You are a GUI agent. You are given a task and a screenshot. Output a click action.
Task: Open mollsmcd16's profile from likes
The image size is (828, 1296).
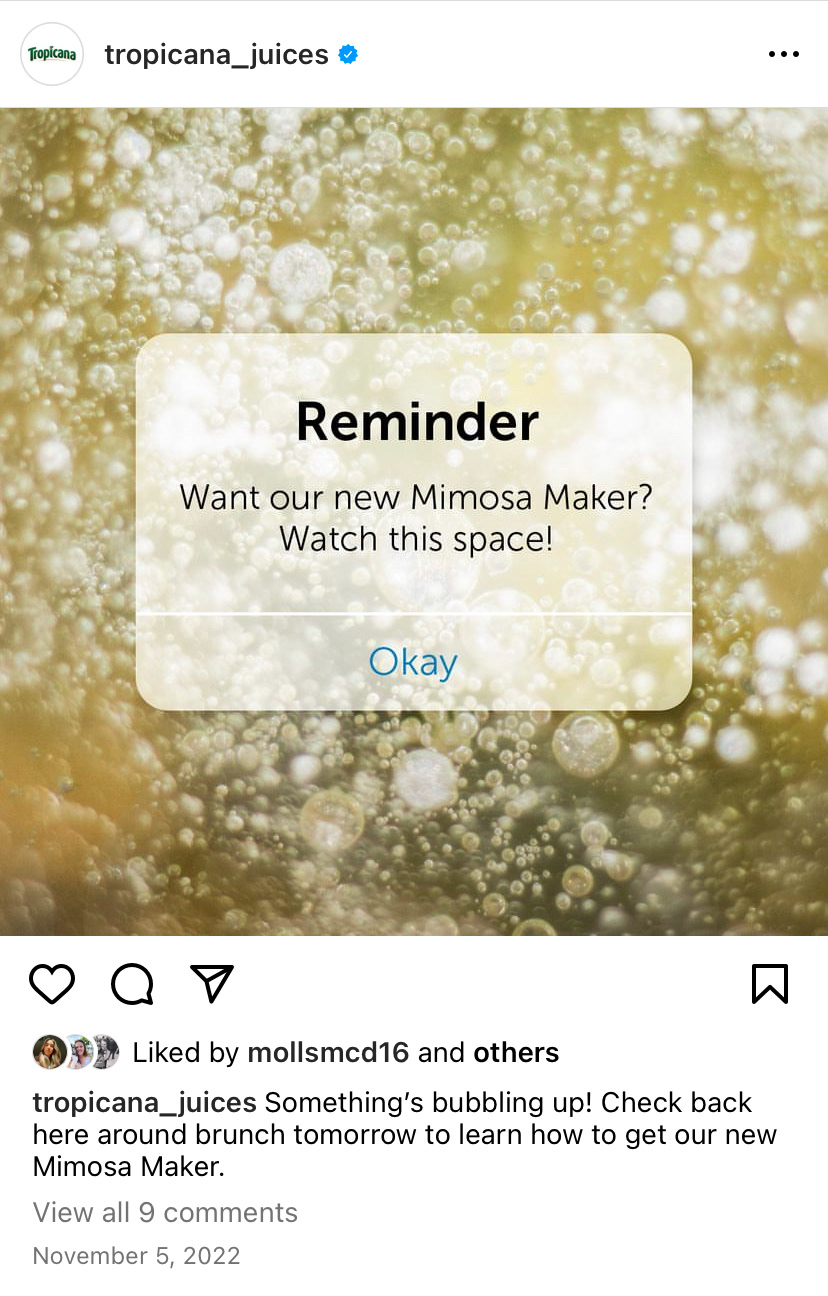(x=328, y=1052)
